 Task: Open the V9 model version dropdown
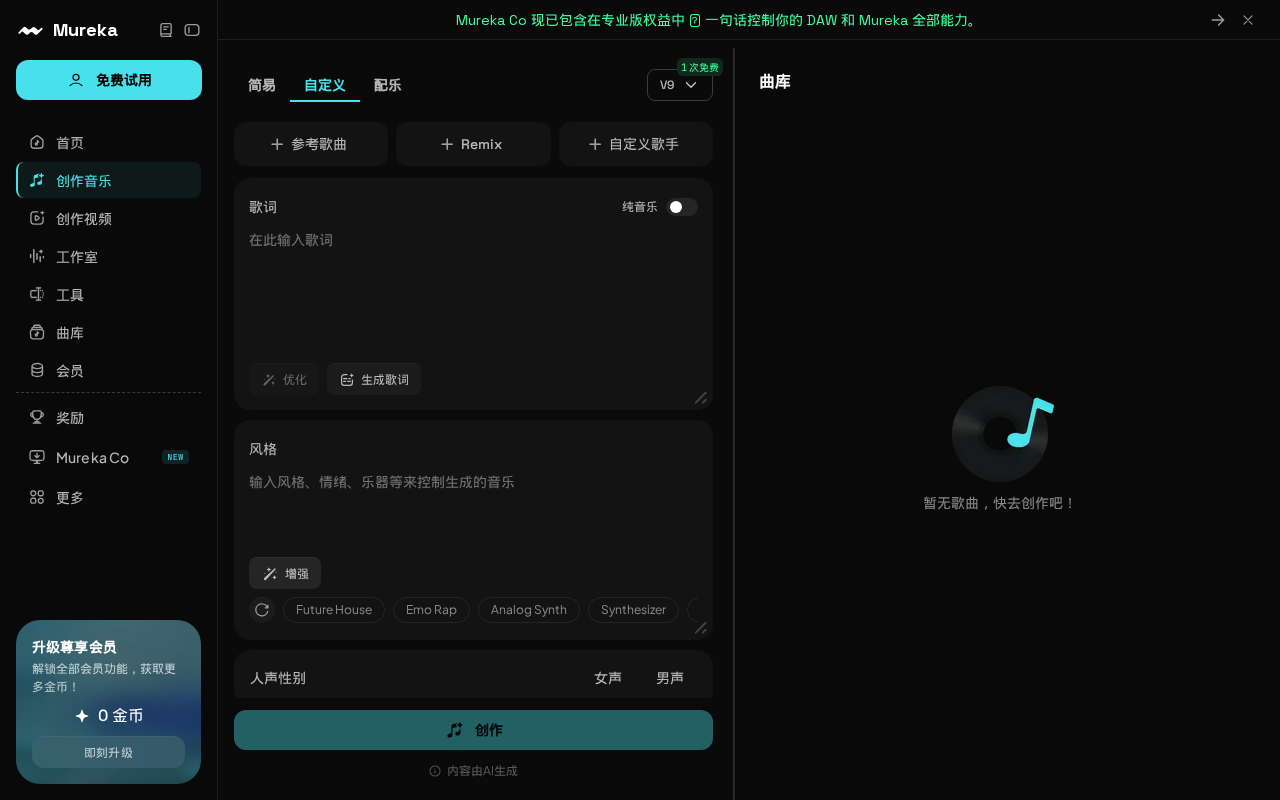click(680, 85)
